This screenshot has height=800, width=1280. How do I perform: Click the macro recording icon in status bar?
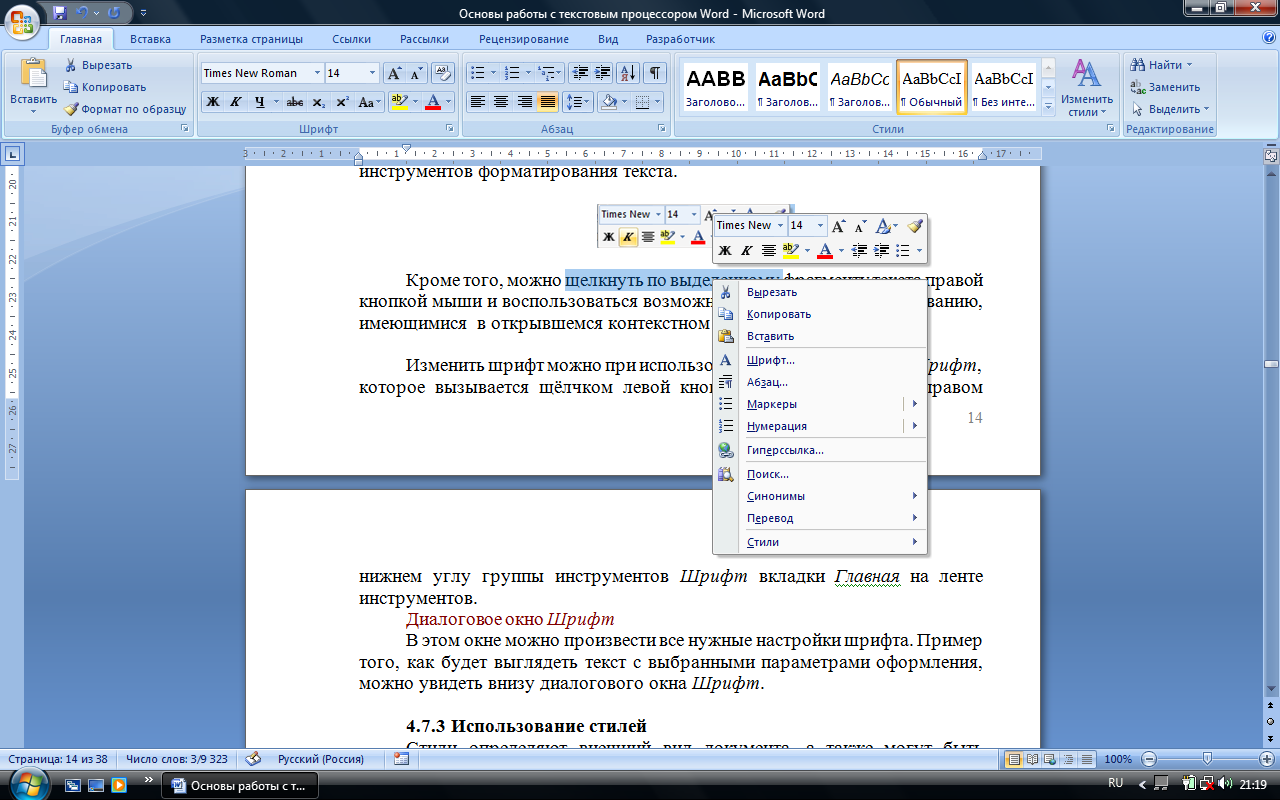click(x=402, y=759)
